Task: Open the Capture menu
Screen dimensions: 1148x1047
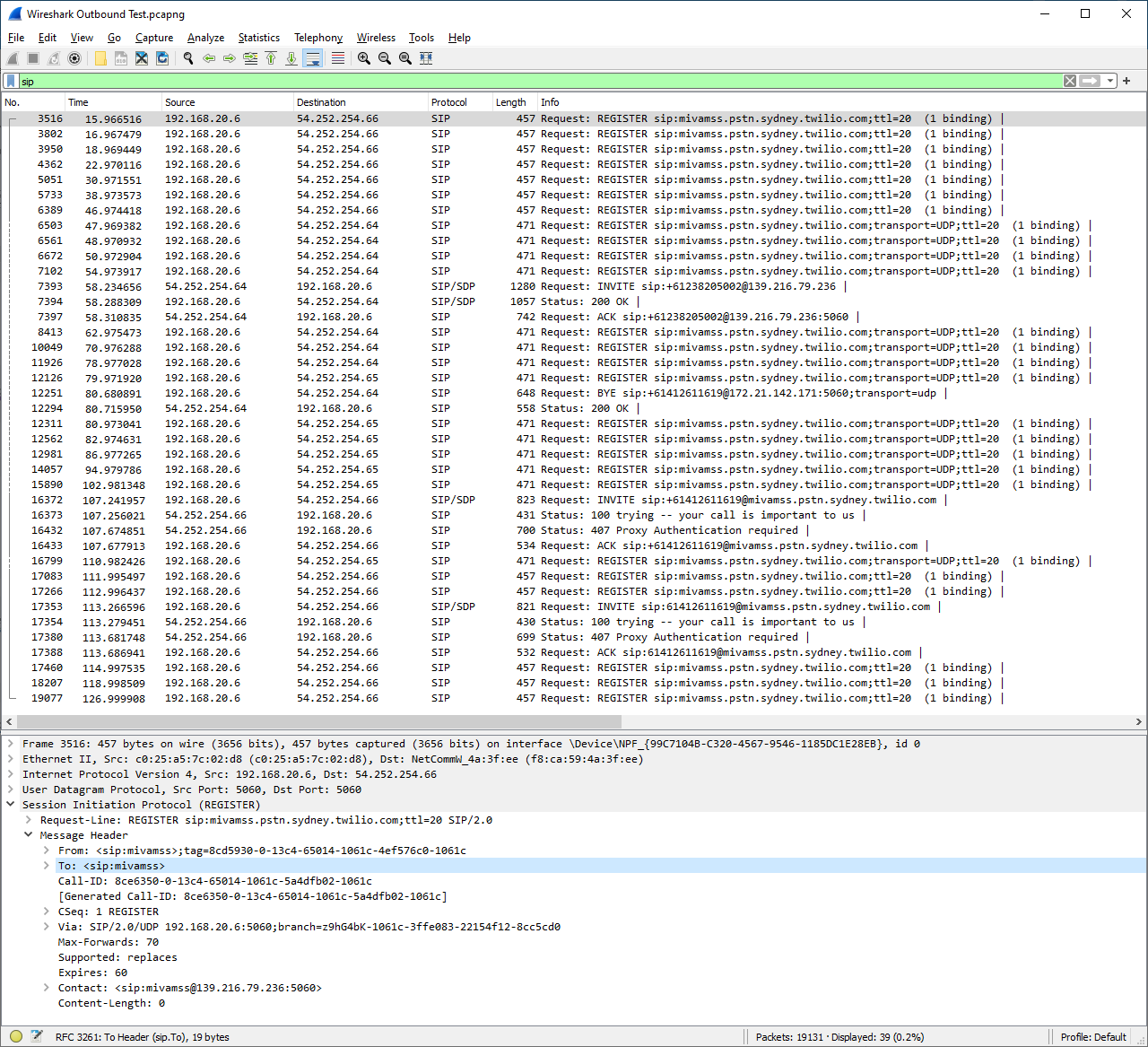Action: tap(154, 38)
